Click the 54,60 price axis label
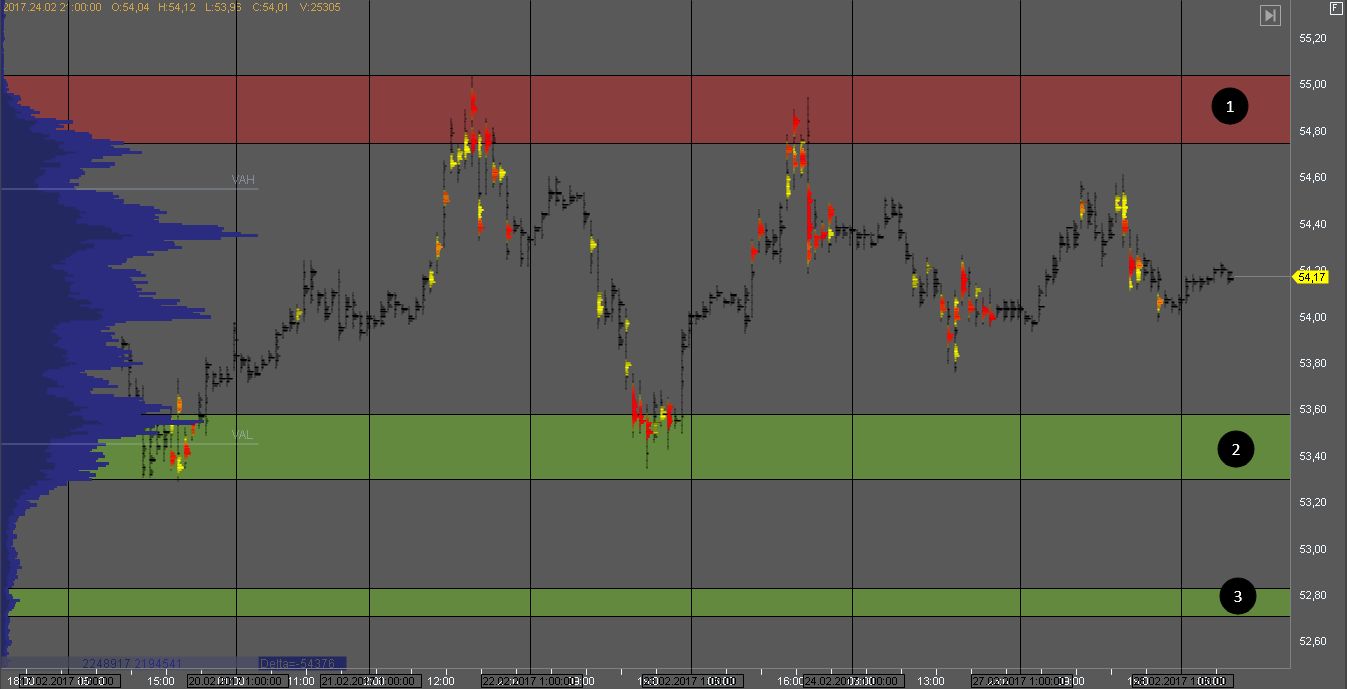The height and width of the screenshot is (689, 1347). pos(1312,177)
